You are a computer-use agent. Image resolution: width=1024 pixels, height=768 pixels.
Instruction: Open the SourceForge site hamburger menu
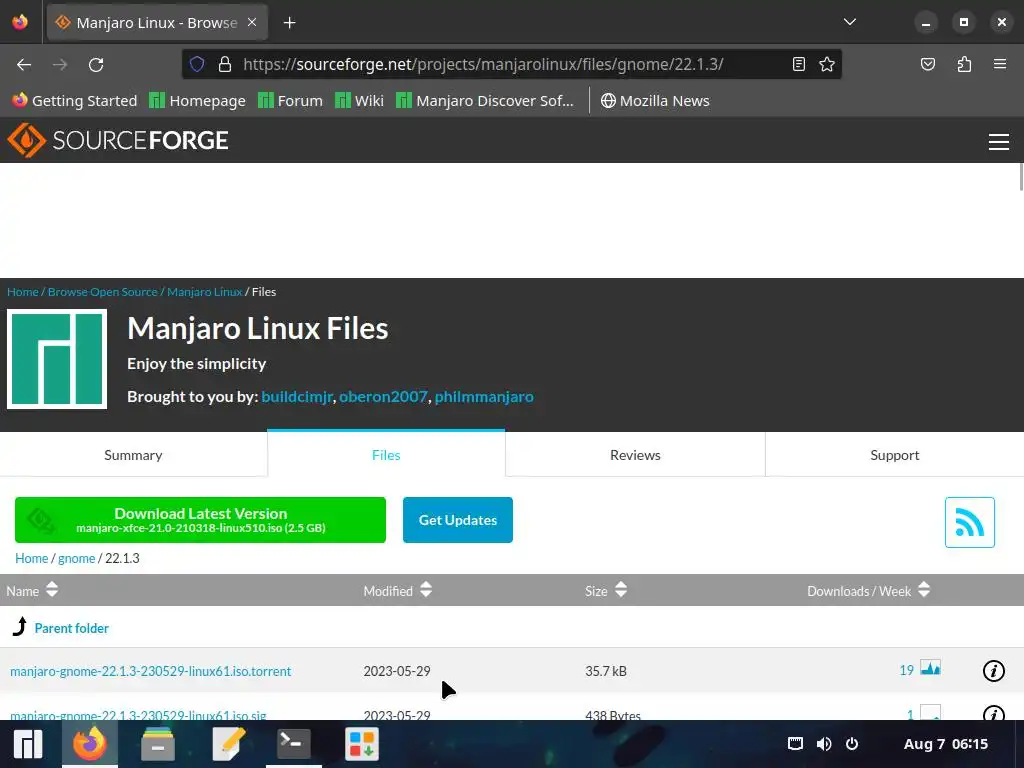pos(999,142)
